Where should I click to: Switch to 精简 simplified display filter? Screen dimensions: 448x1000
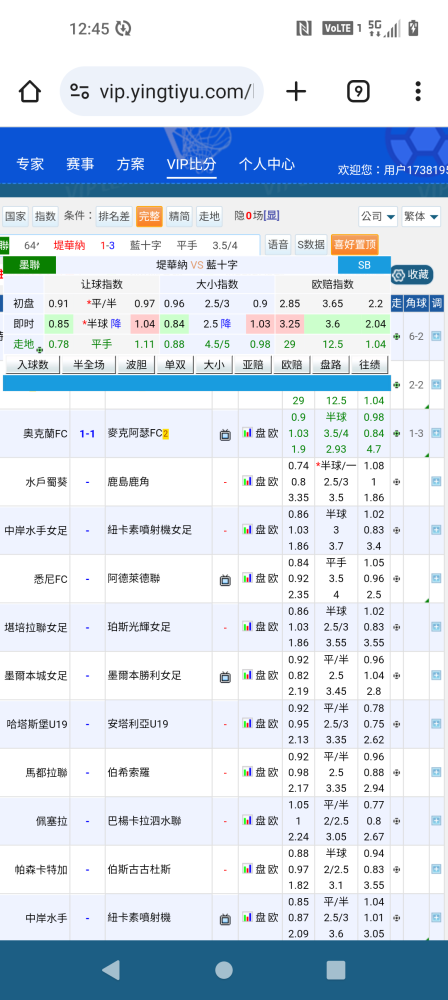pyautogui.click(x=179, y=216)
